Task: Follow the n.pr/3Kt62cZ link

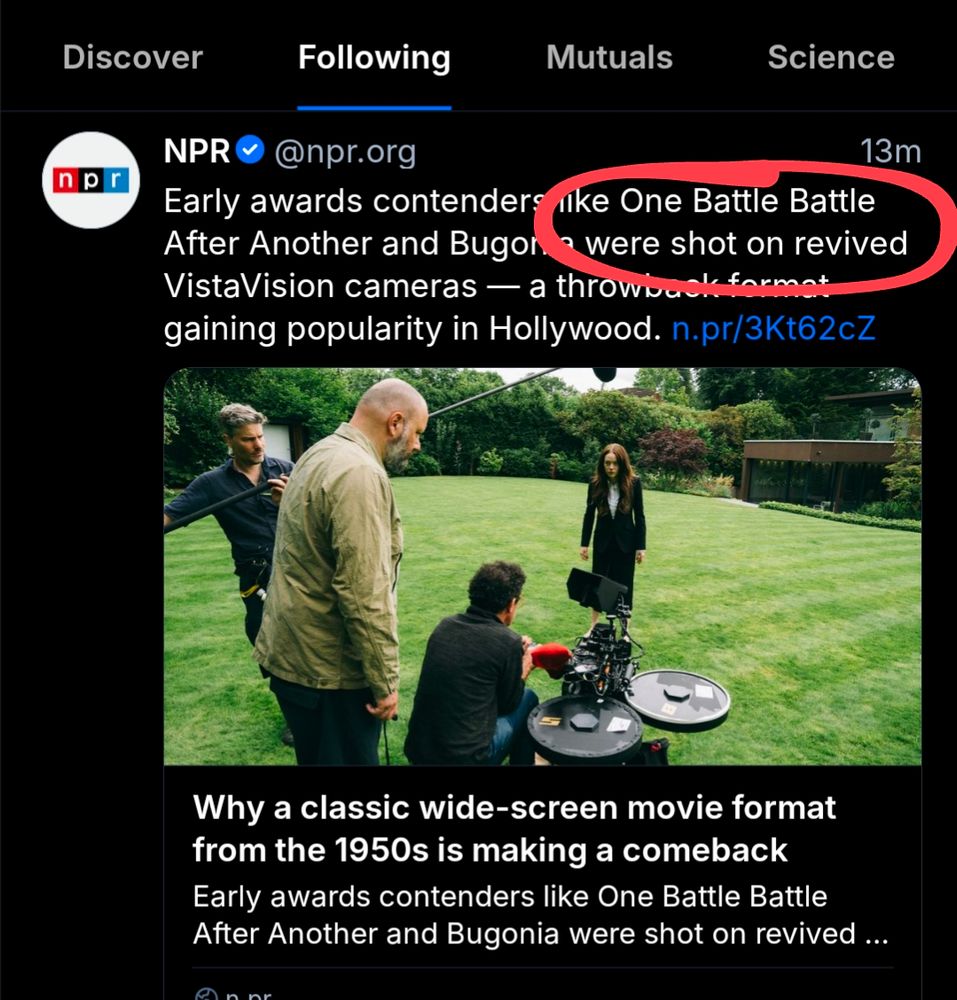Action: tap(773, 328)
